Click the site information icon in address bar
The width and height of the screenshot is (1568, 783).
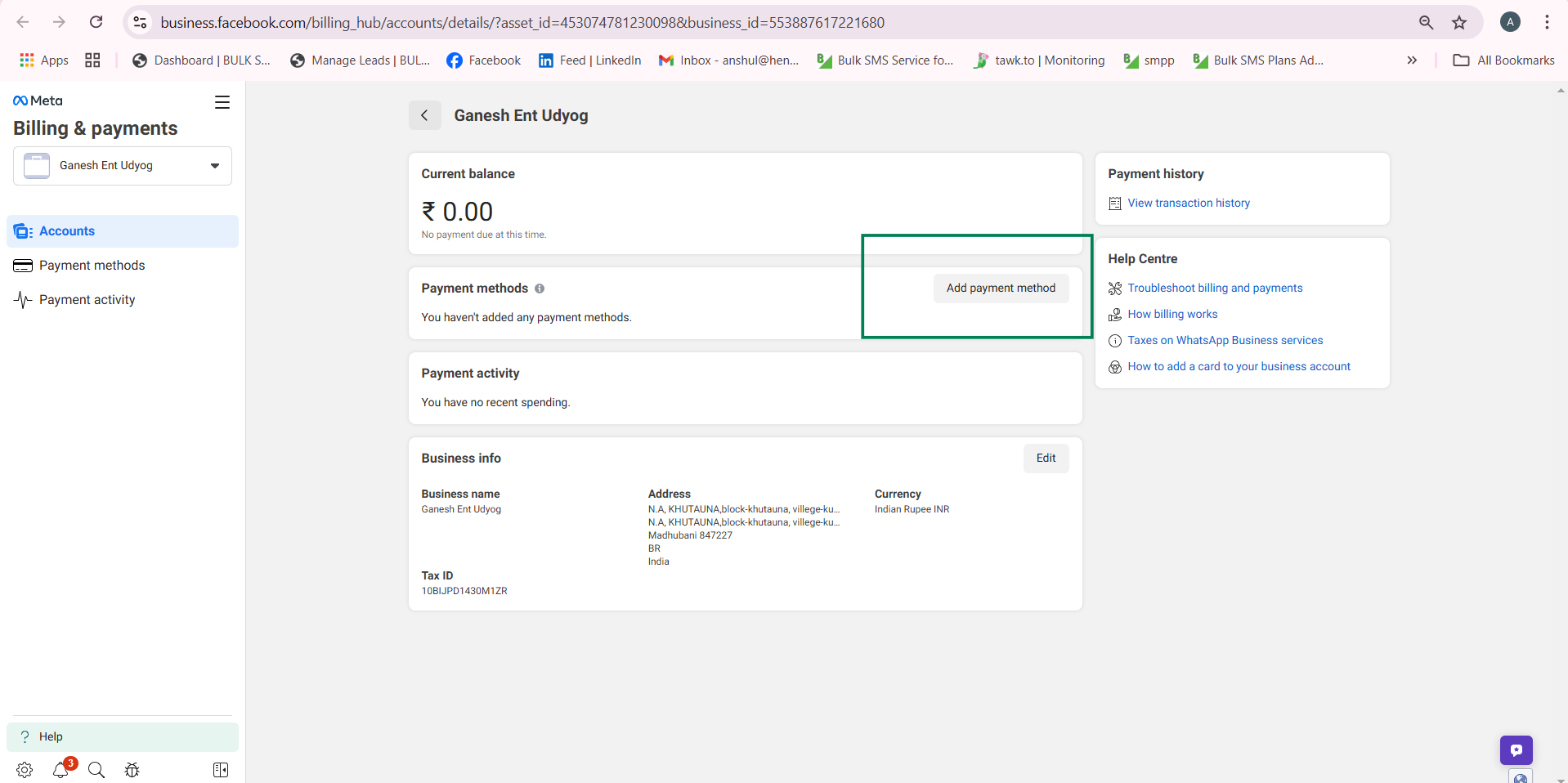(x=140, y=22)
